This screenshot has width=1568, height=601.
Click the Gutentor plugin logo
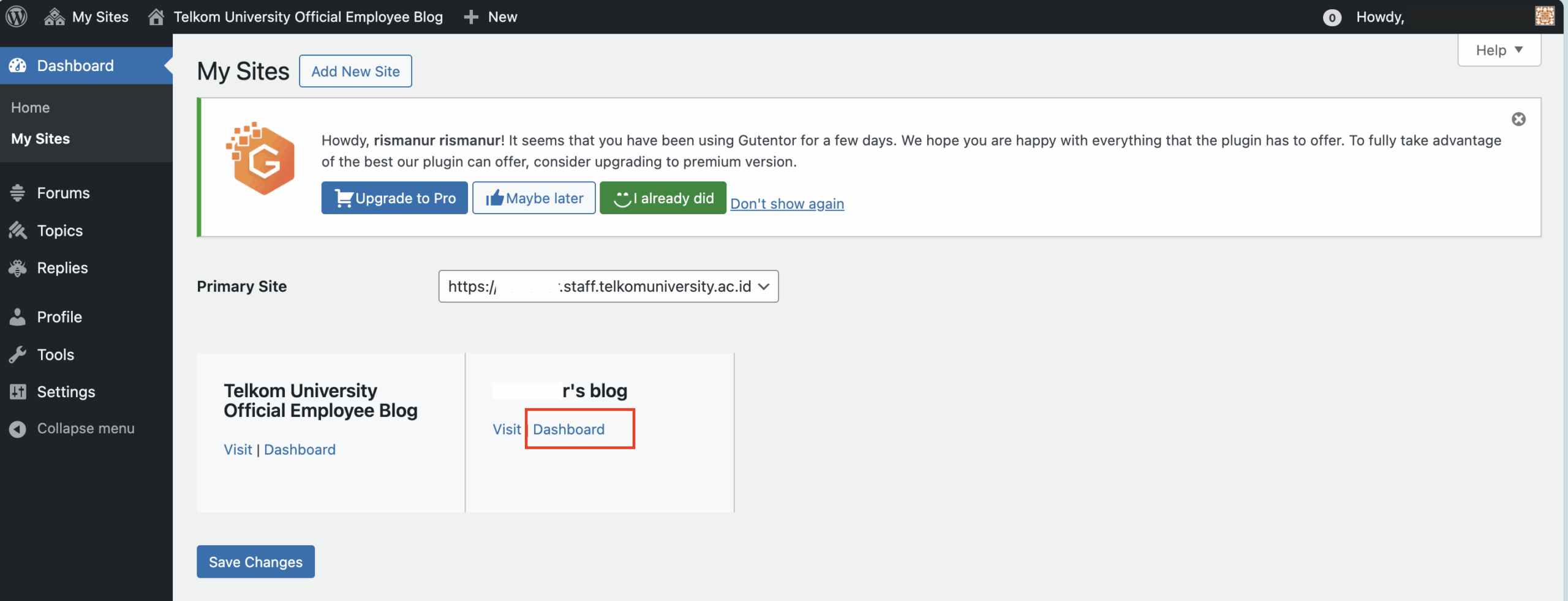(x=262, y=159)
